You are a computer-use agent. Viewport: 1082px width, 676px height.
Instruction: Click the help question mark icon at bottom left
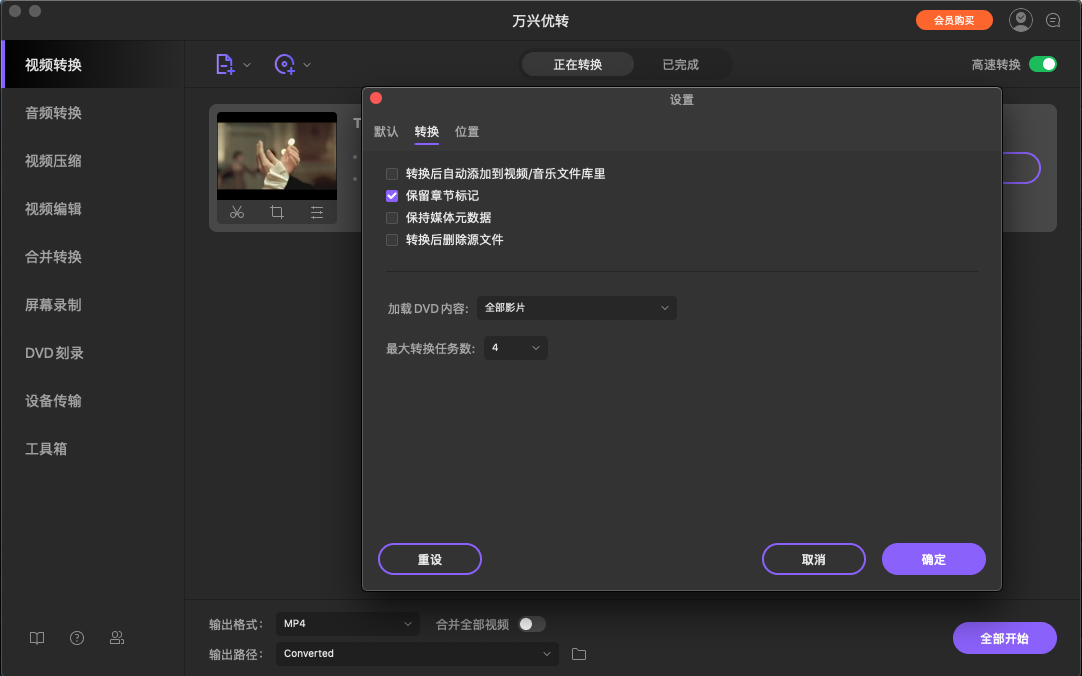point(76,637)
